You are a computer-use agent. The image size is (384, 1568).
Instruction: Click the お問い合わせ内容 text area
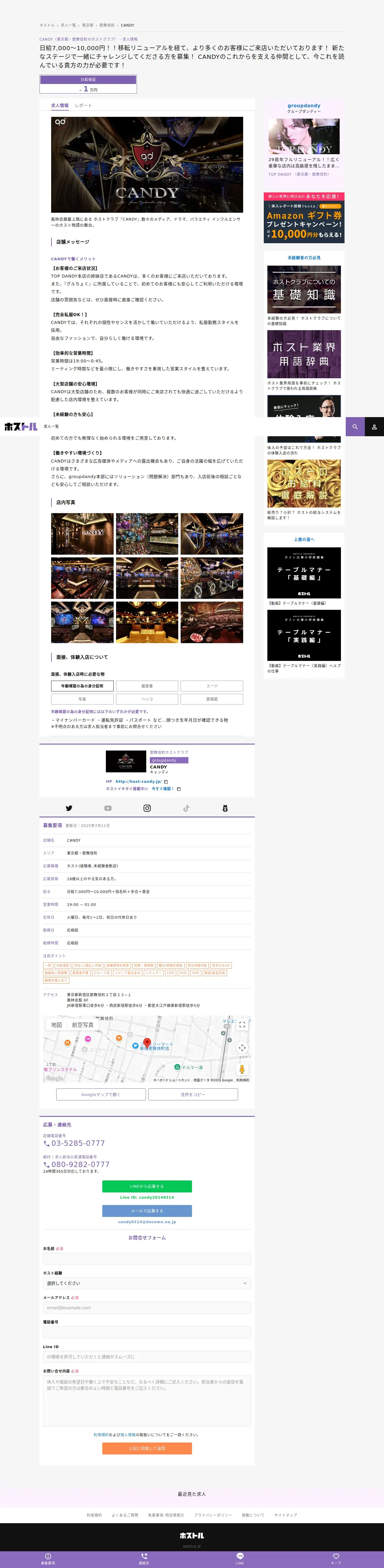coord(147,1401)
